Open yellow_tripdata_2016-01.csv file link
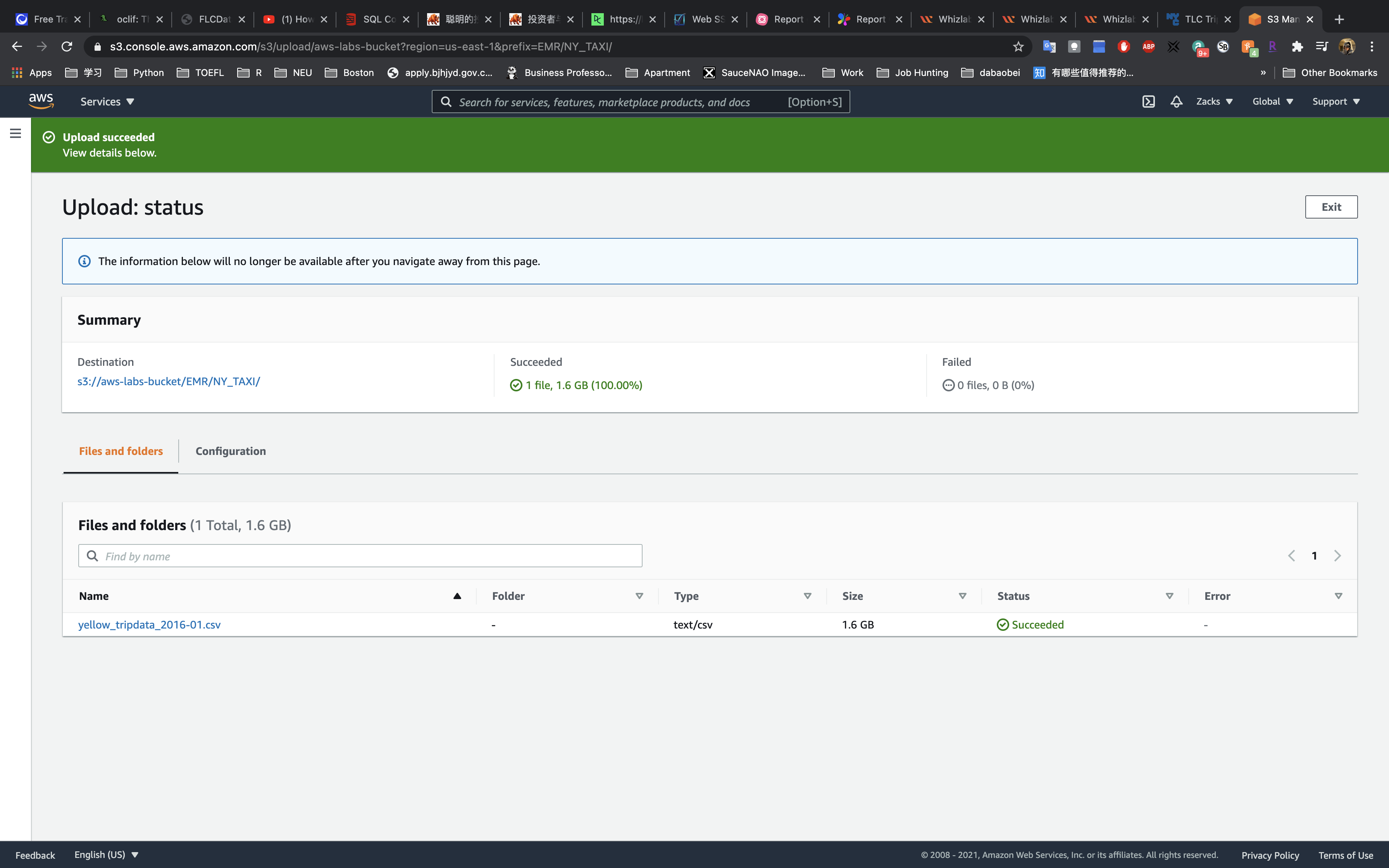Viewport: 1389px width, 868px height. [x=149, y=625]
